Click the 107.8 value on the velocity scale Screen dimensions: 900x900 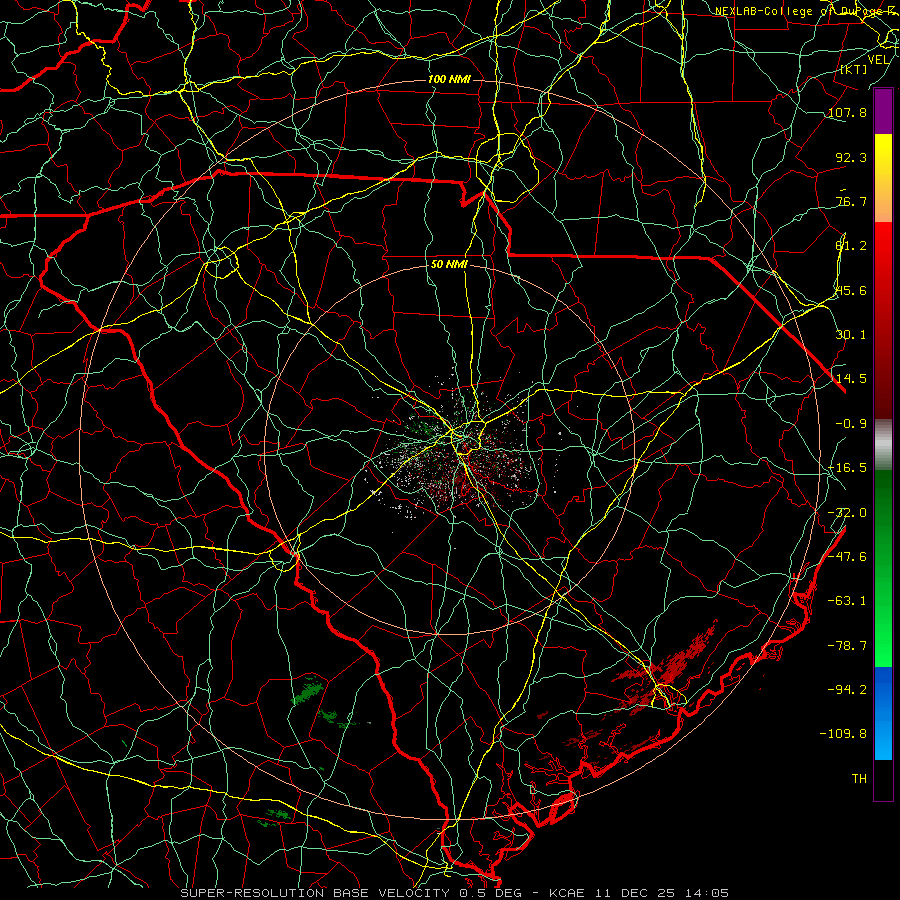847,112
